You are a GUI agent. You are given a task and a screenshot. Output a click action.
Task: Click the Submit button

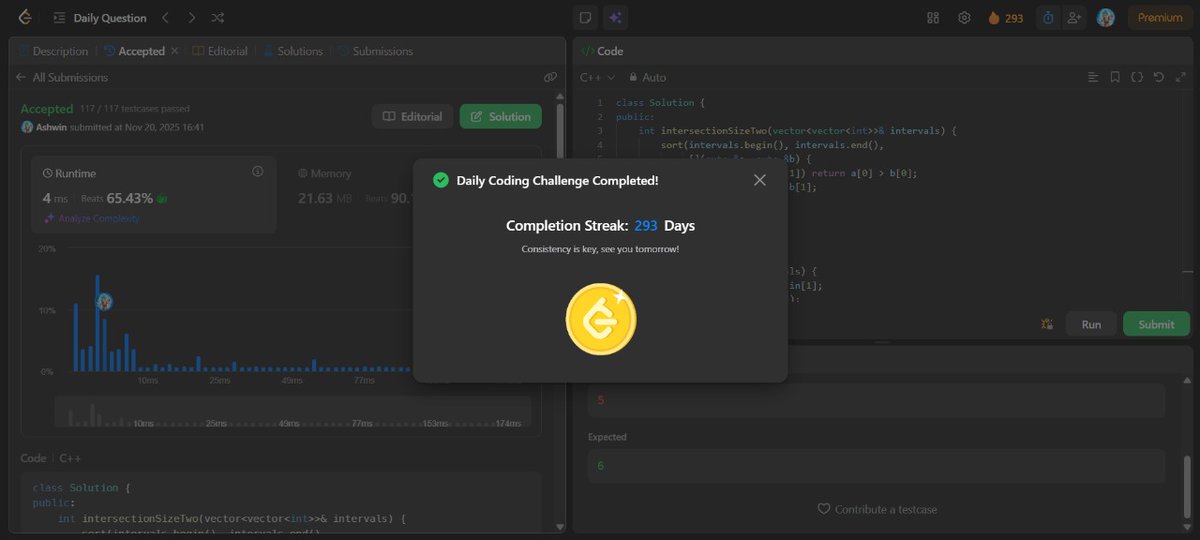tap(1156, 324)
